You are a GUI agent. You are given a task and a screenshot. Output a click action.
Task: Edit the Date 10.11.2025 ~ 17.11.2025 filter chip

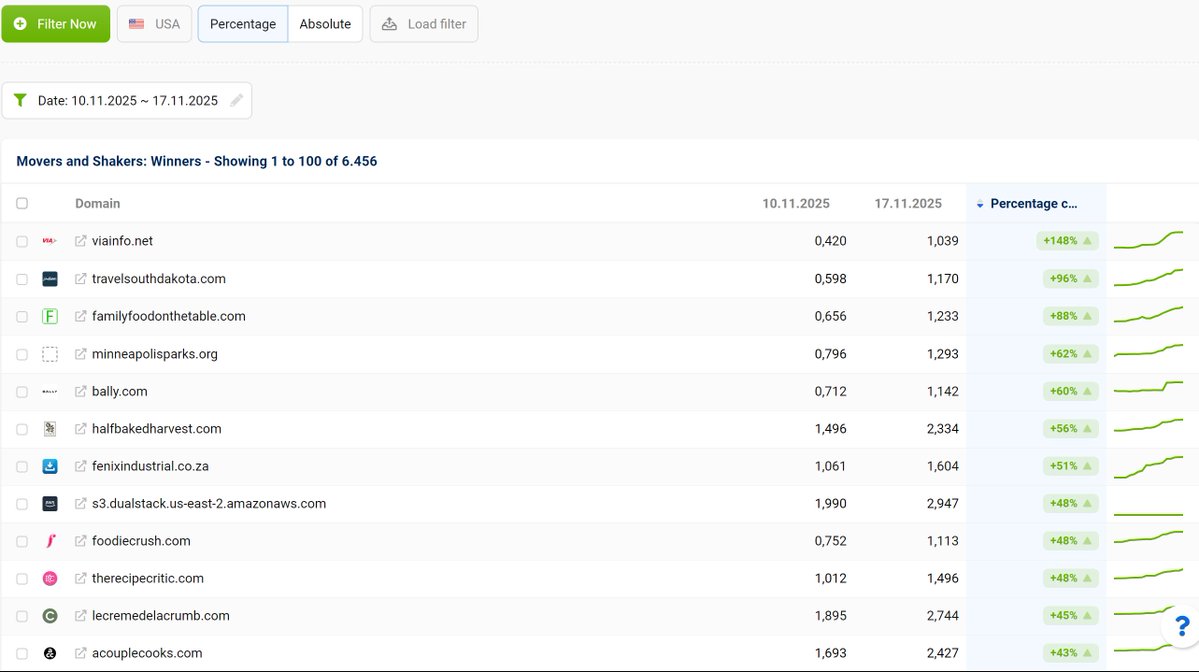(x=127, y=100)
